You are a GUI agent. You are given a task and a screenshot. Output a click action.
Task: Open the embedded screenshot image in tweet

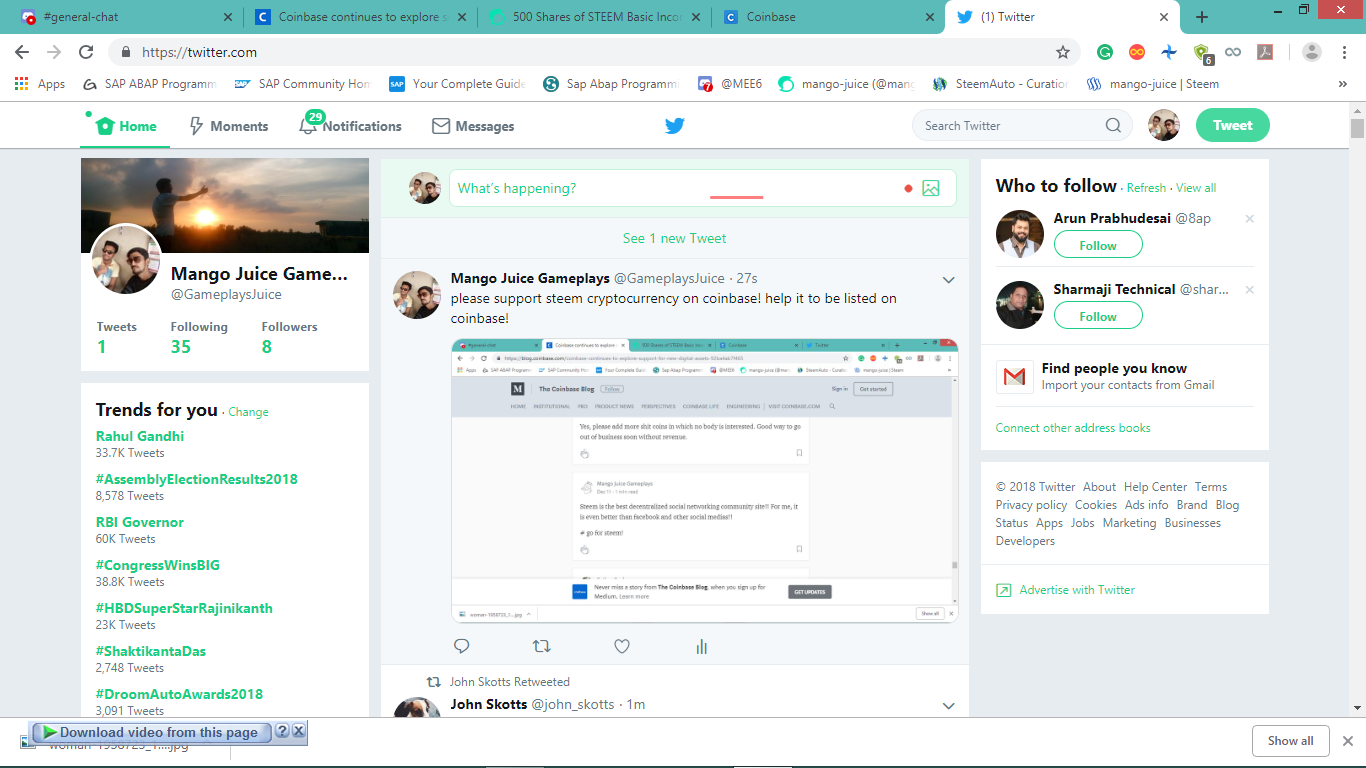705,481
